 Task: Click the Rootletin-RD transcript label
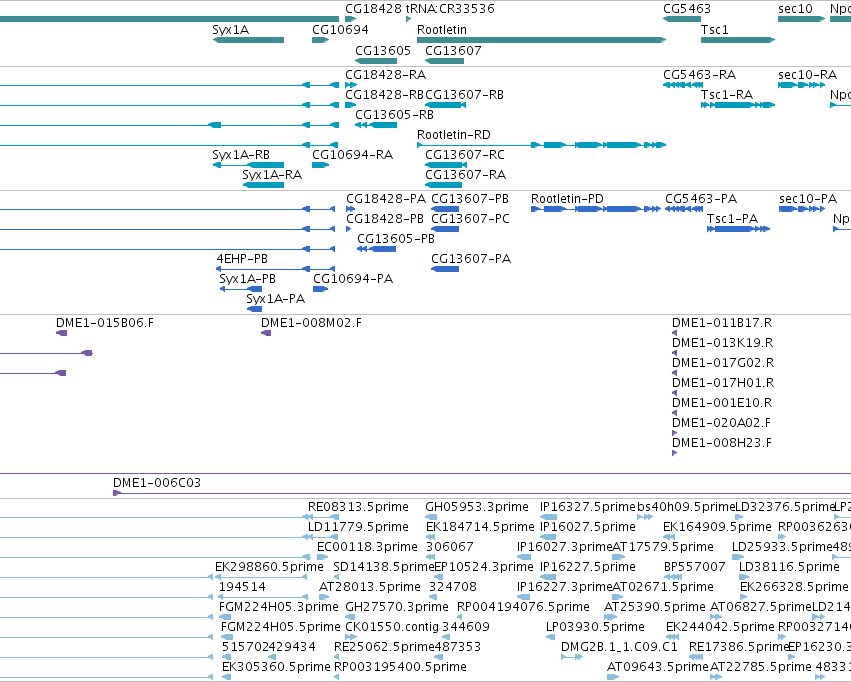tap(454, 135)
